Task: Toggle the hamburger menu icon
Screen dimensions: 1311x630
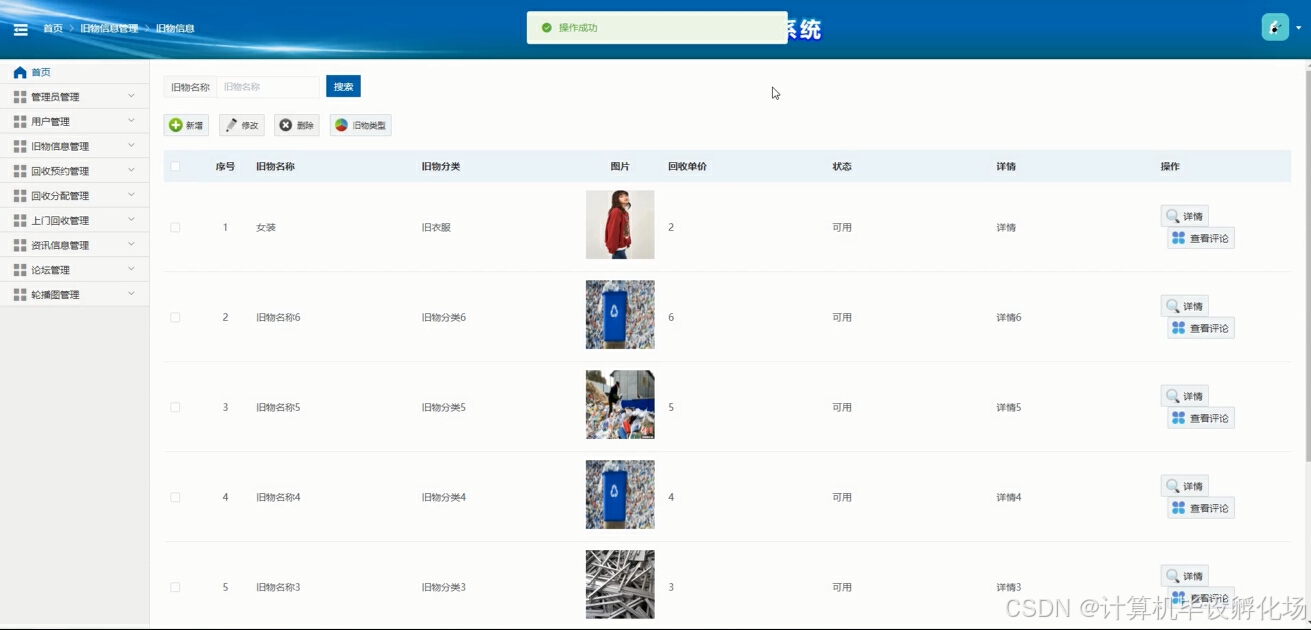Action: point(20,29)
